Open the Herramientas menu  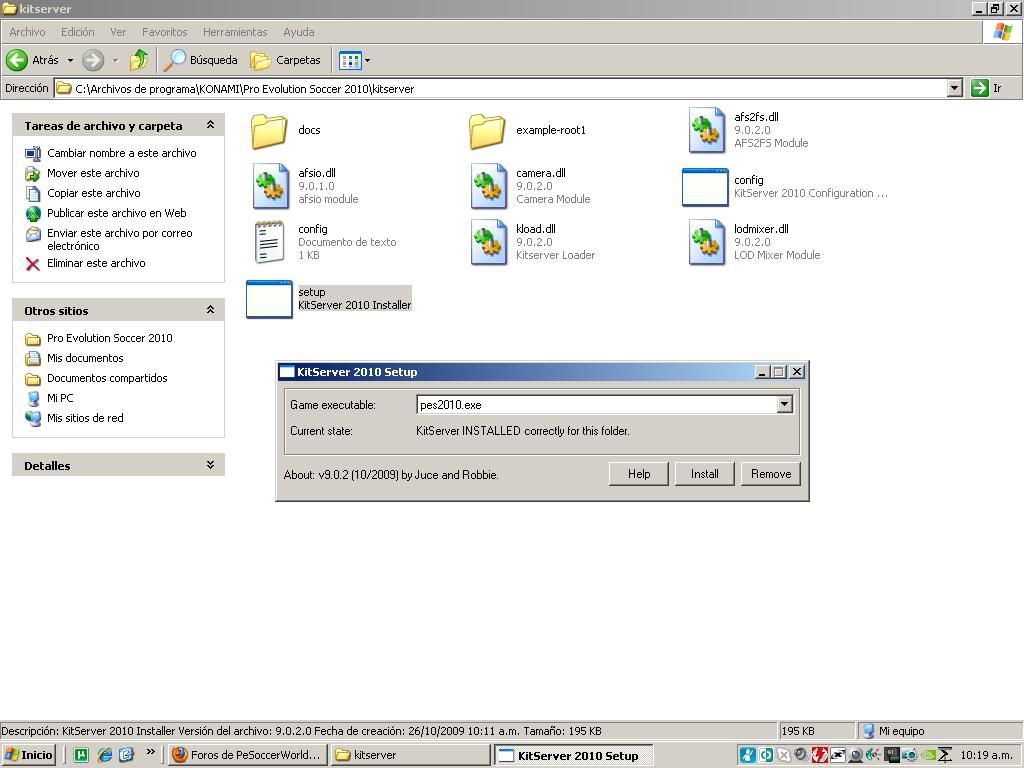tap(235, 32)
